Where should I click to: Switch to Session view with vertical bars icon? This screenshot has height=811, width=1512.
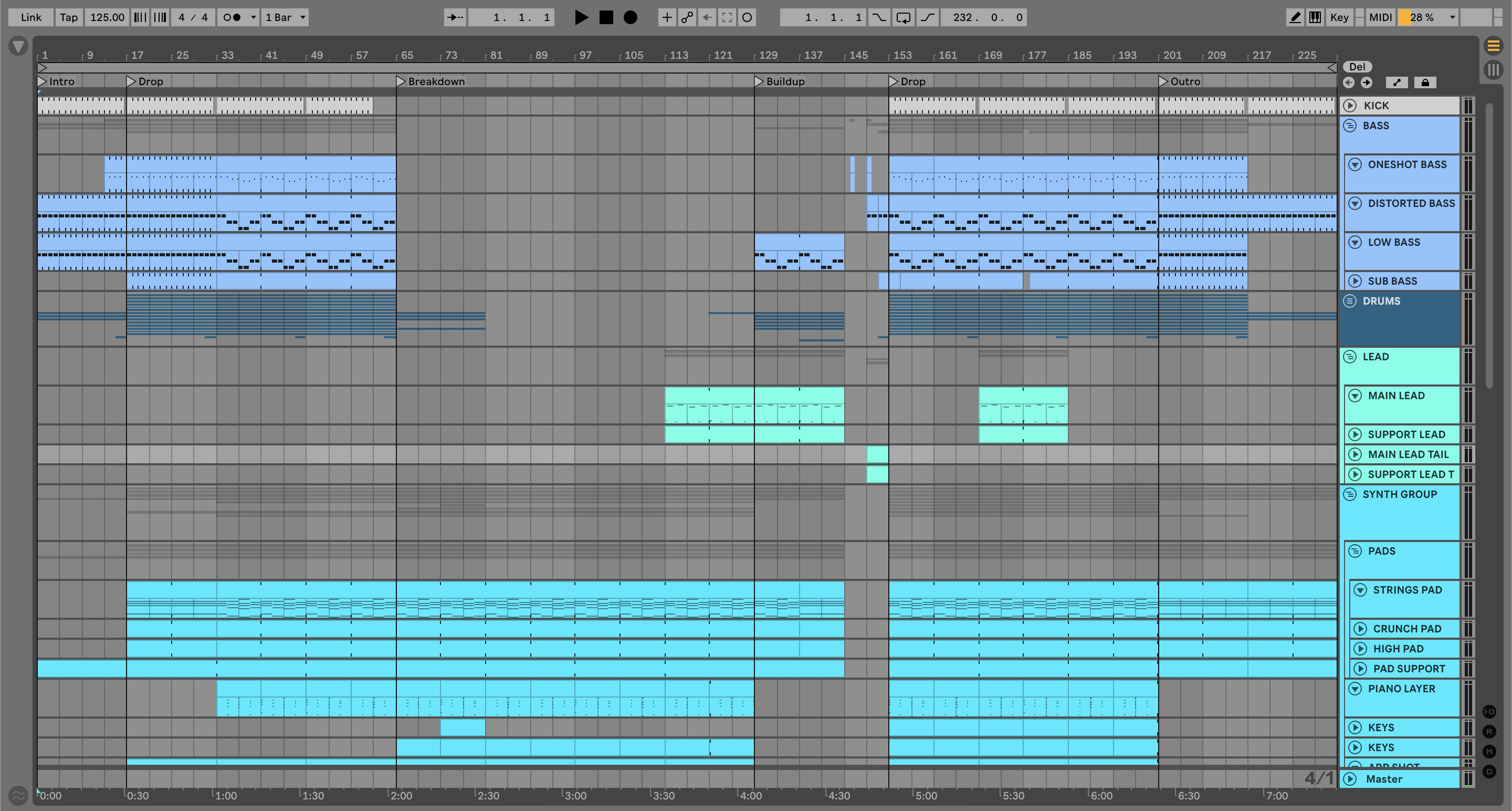tap(1493, 70)
